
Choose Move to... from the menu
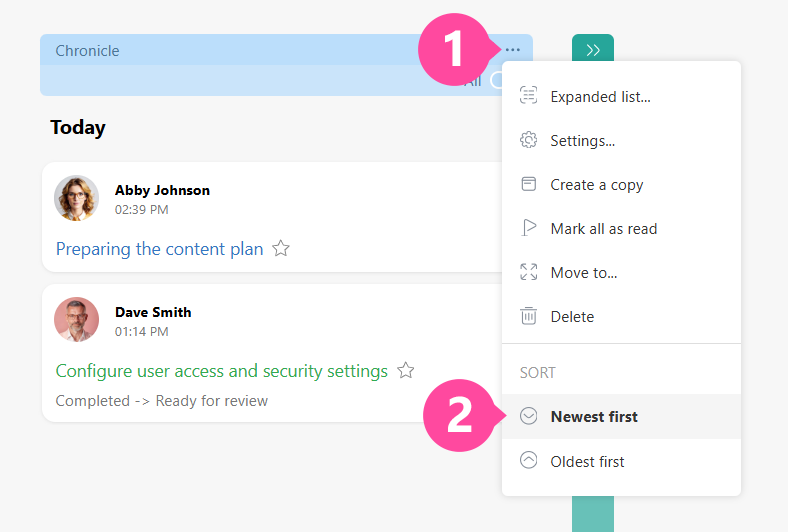click(x=584, y=272)
